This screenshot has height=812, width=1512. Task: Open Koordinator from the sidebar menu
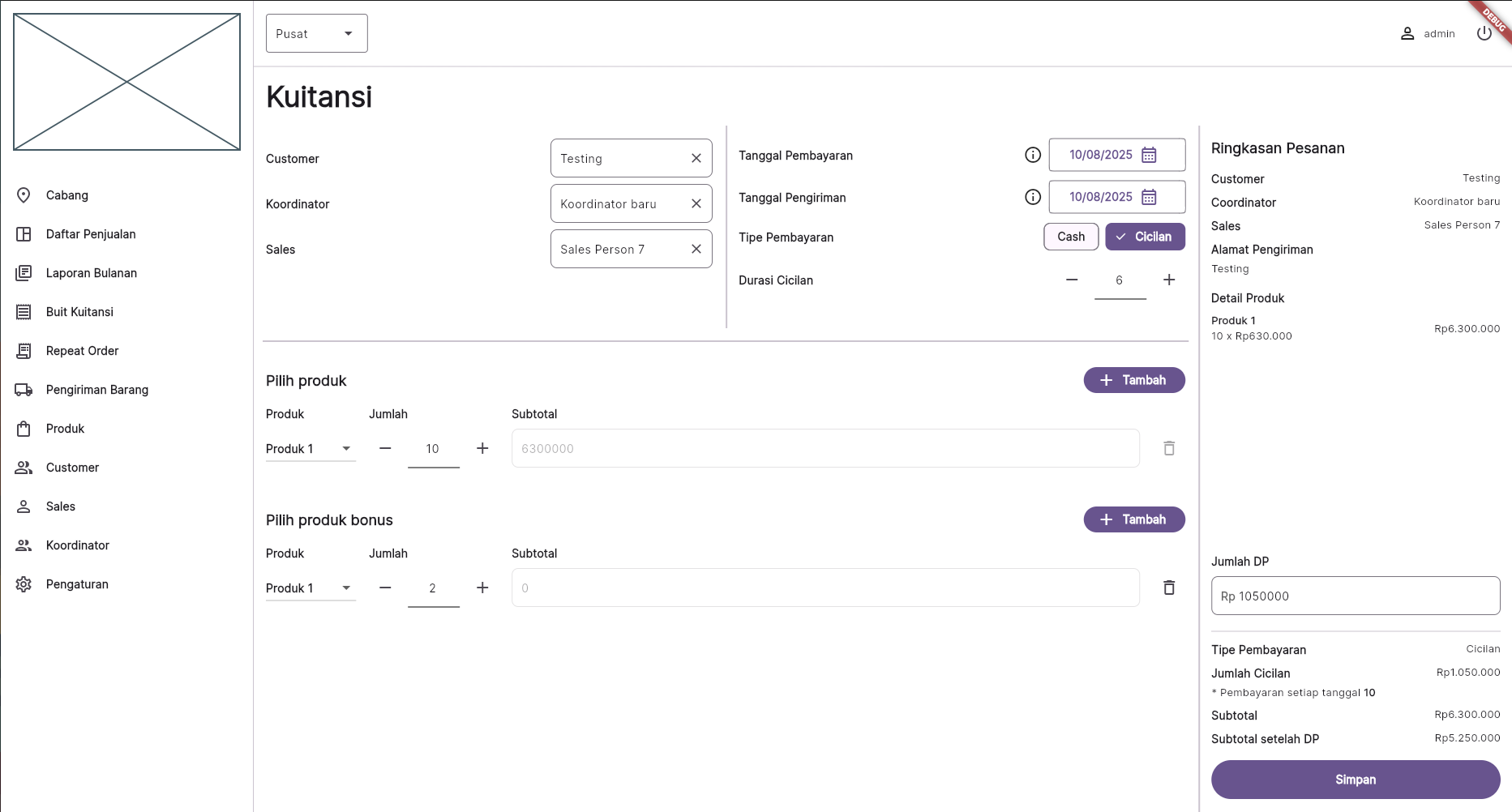24,545
